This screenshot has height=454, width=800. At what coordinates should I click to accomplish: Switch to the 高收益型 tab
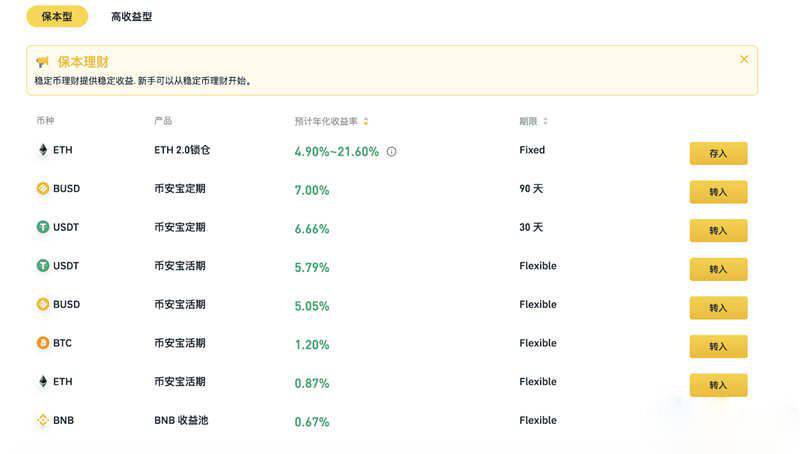point(132,17)
